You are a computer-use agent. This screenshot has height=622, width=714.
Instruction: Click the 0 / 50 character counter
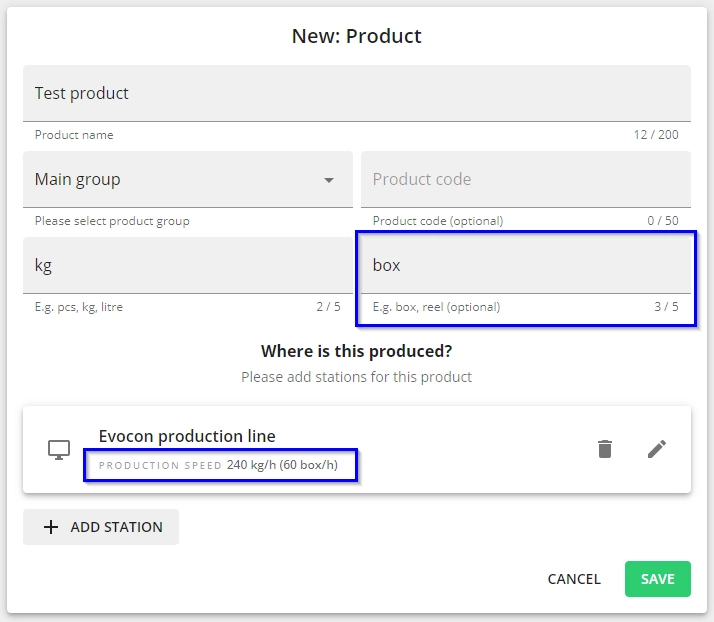pos(663,221)
